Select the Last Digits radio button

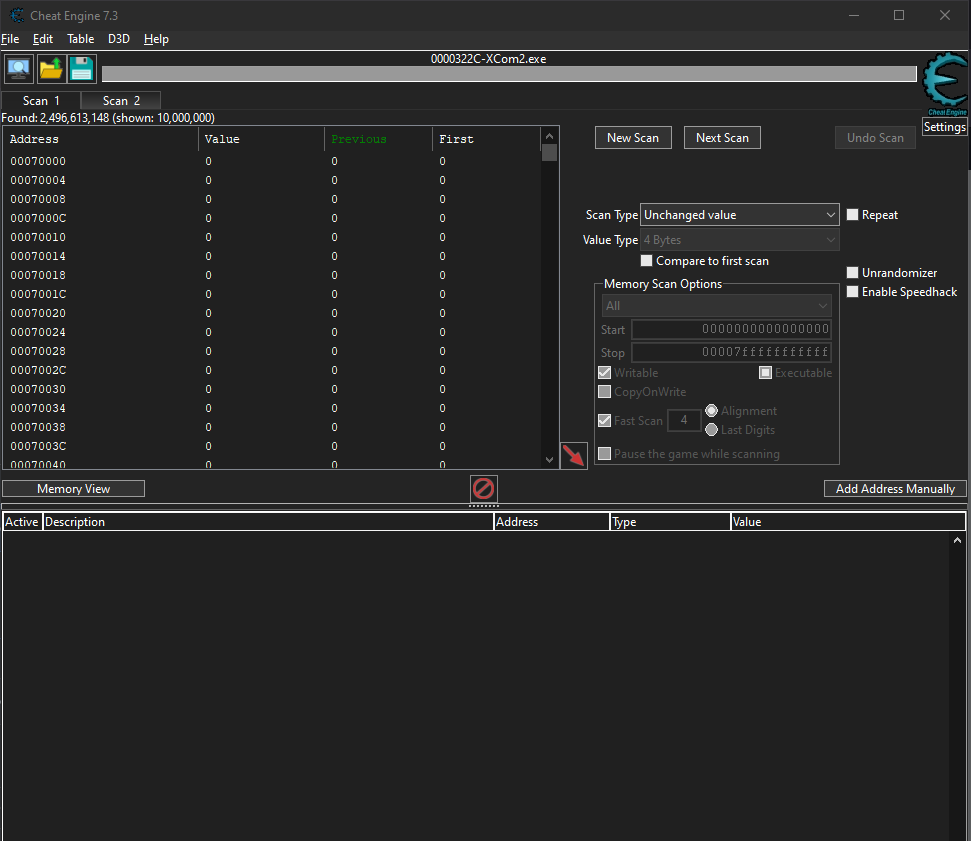point(709,430)
